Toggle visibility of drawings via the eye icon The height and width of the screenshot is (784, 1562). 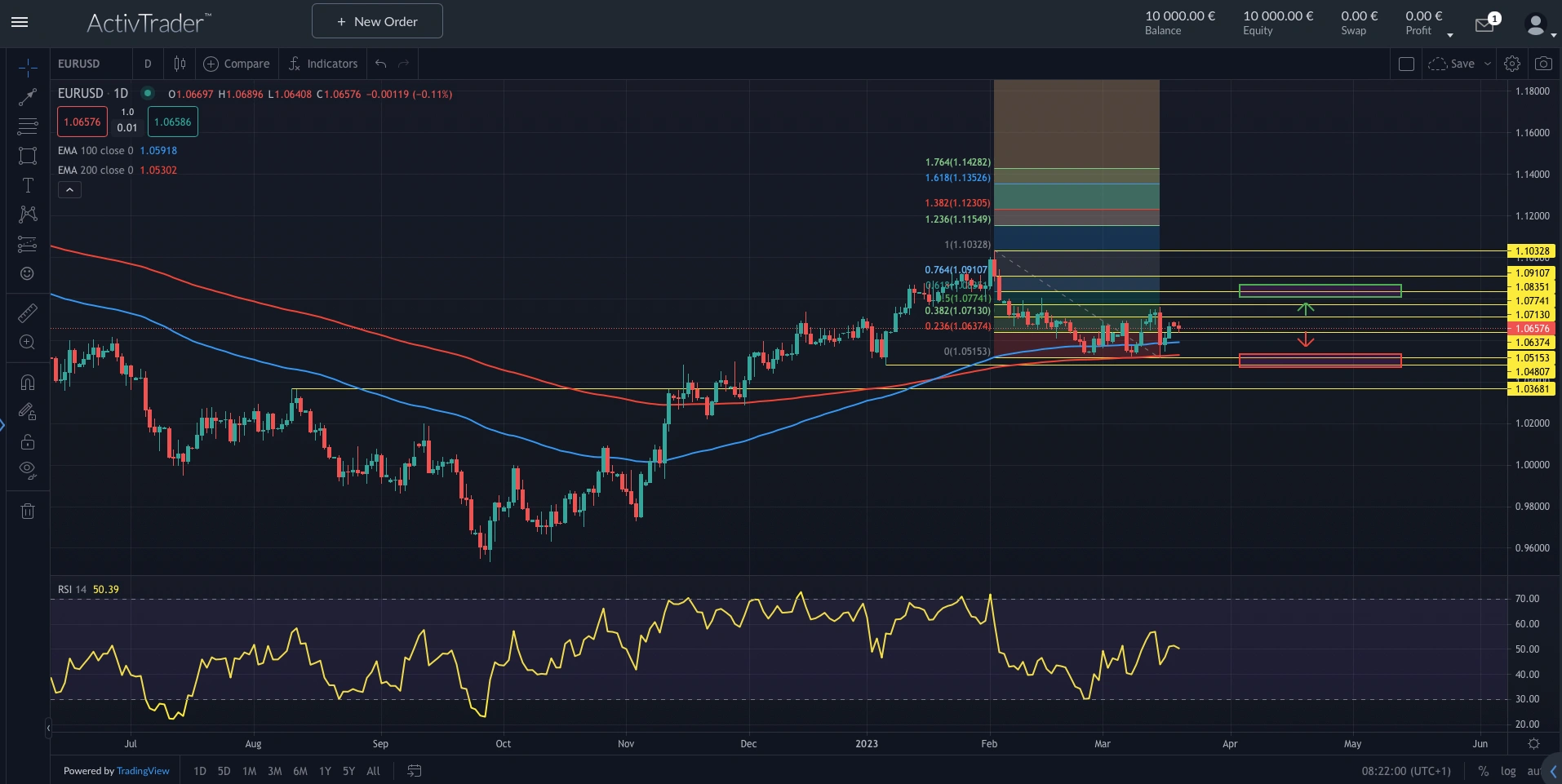pos(27,471)
